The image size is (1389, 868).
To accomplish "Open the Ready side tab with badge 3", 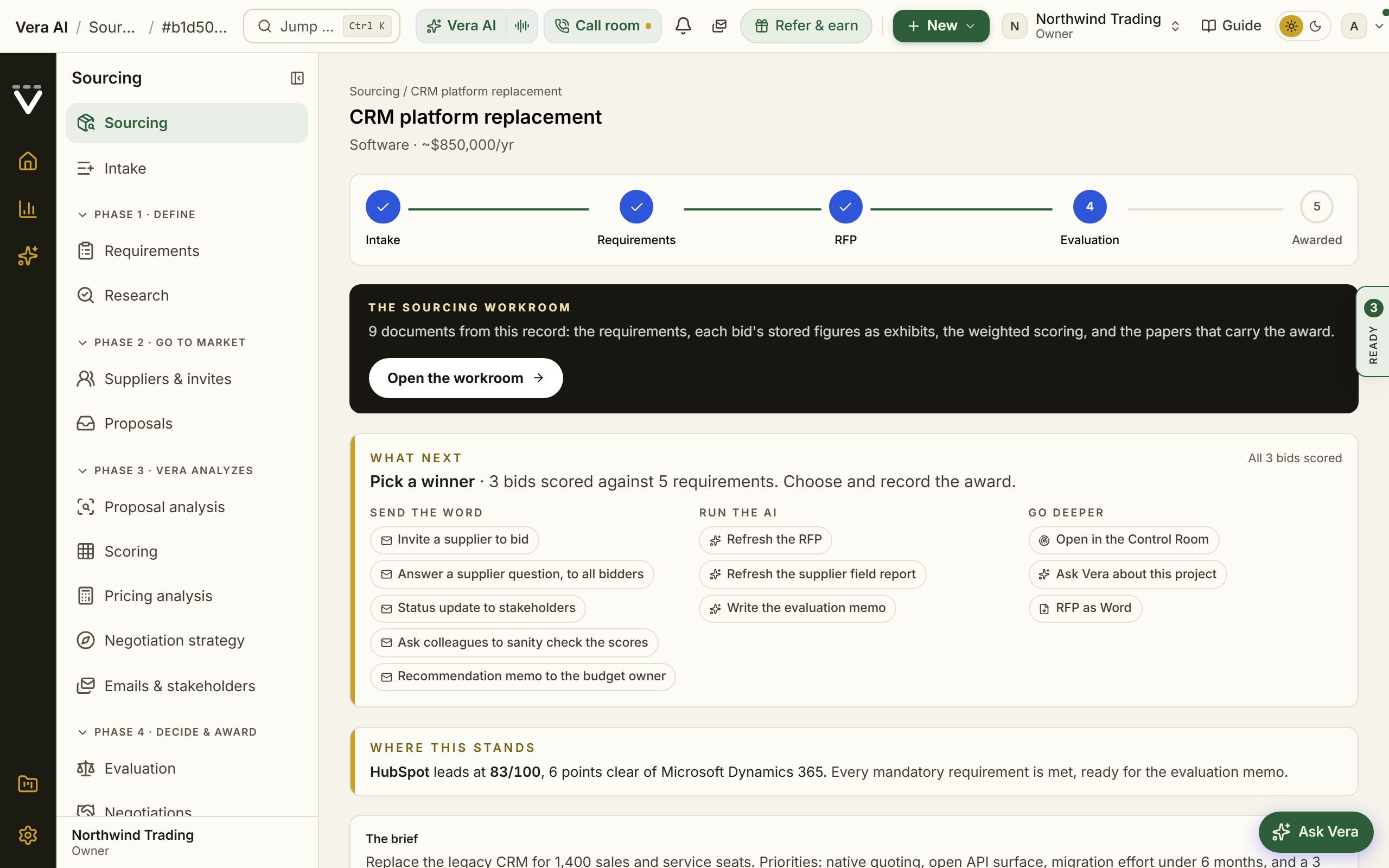I will point(1372,331).
